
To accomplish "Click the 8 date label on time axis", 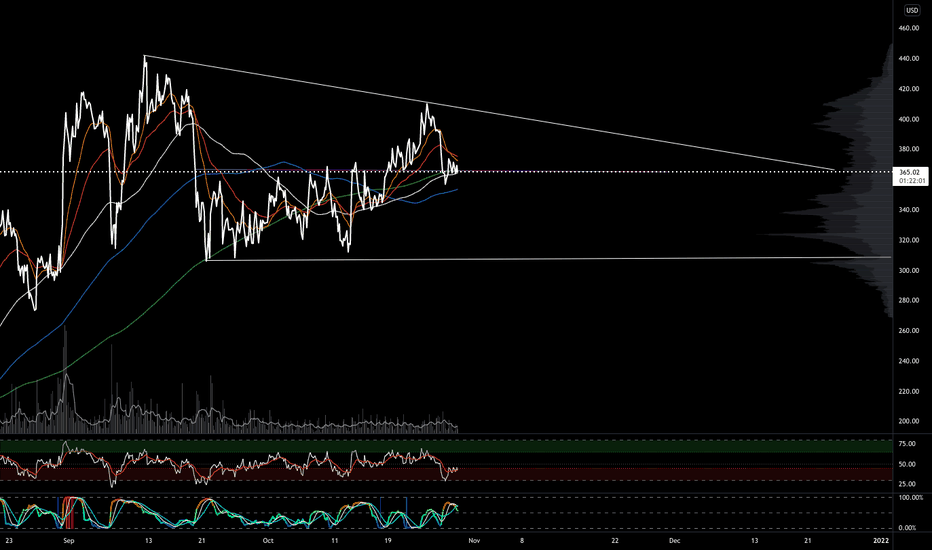I will pos(522,540).
